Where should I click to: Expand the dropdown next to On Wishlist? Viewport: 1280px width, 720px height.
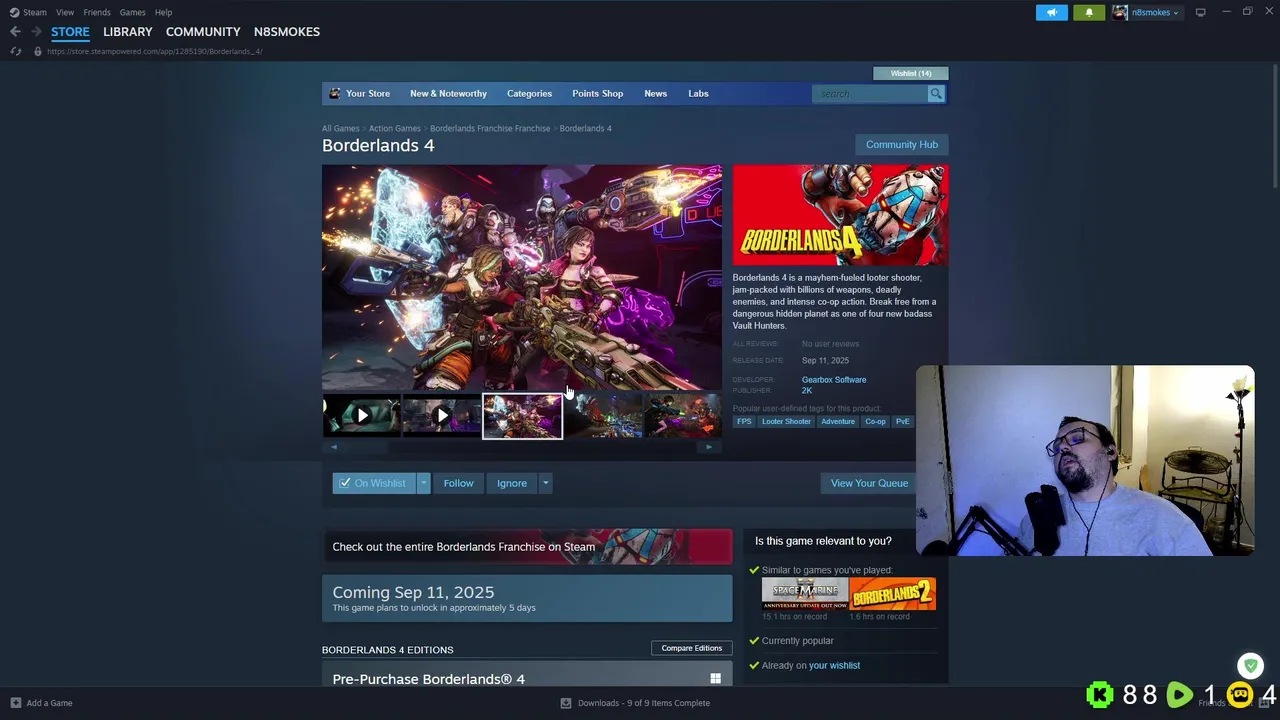coord(423,483)
